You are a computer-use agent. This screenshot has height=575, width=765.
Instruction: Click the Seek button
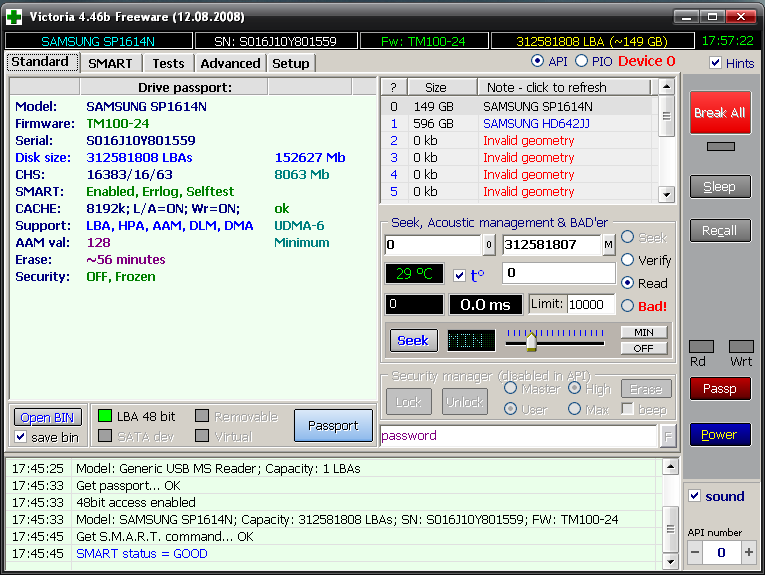(x=413, y=340)
